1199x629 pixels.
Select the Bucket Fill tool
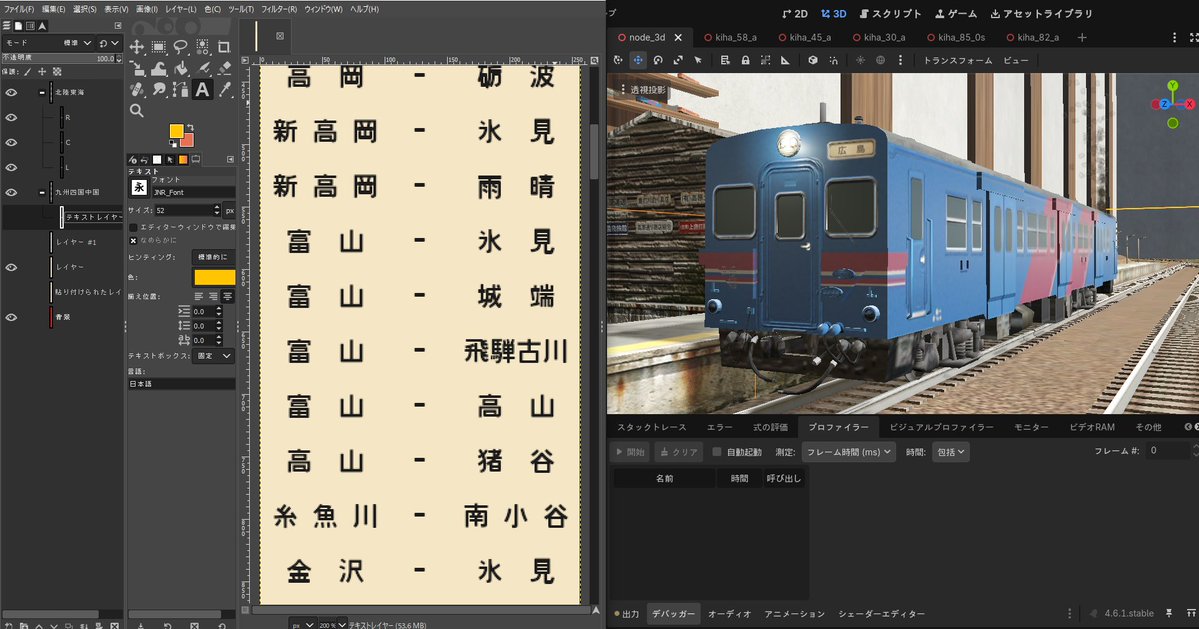point(180,69)
